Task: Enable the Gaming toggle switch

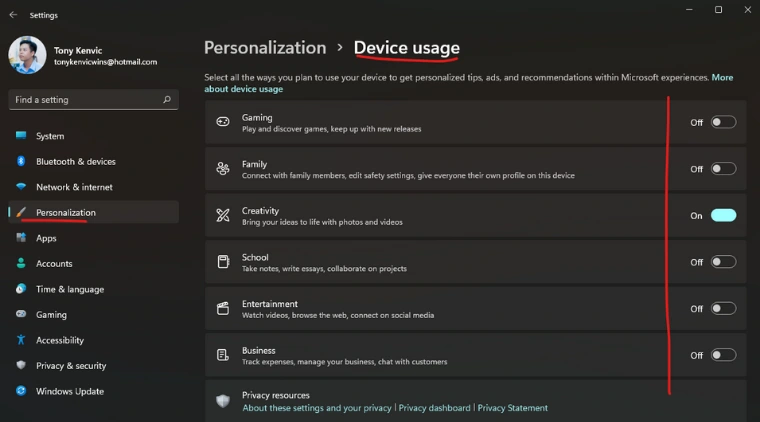Action: [723, 122]
